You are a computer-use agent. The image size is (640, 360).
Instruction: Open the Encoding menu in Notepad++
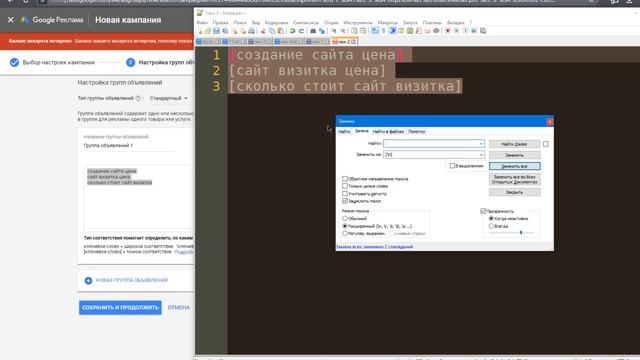[276, 22]
